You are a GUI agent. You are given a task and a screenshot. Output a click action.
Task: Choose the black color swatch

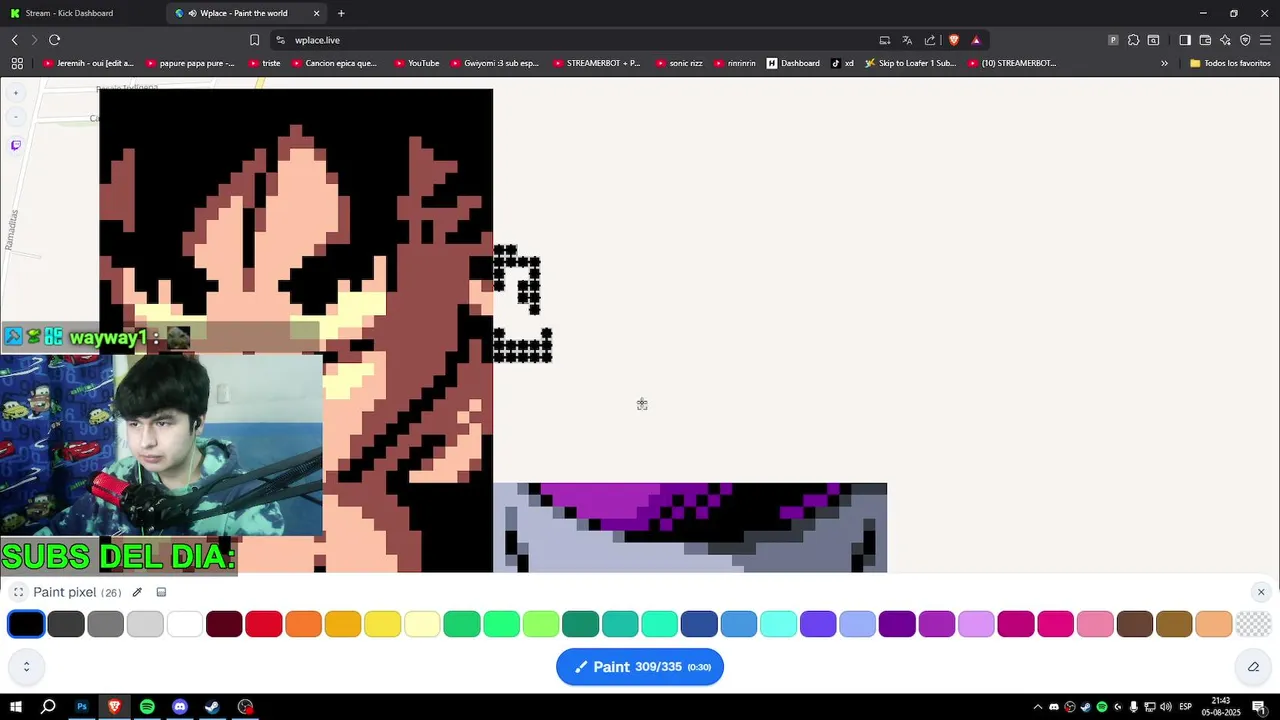26,624
